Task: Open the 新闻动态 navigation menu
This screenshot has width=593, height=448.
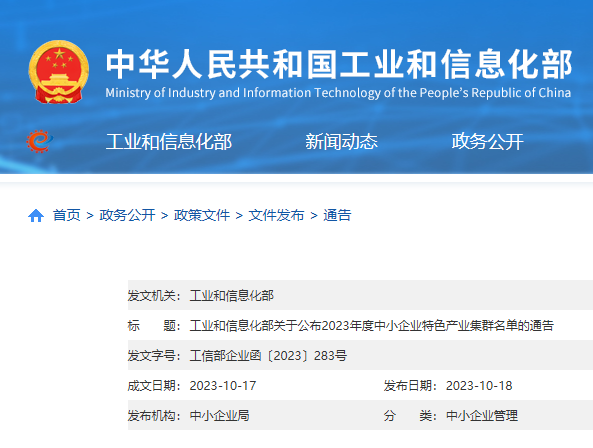Action: (342, 142)
